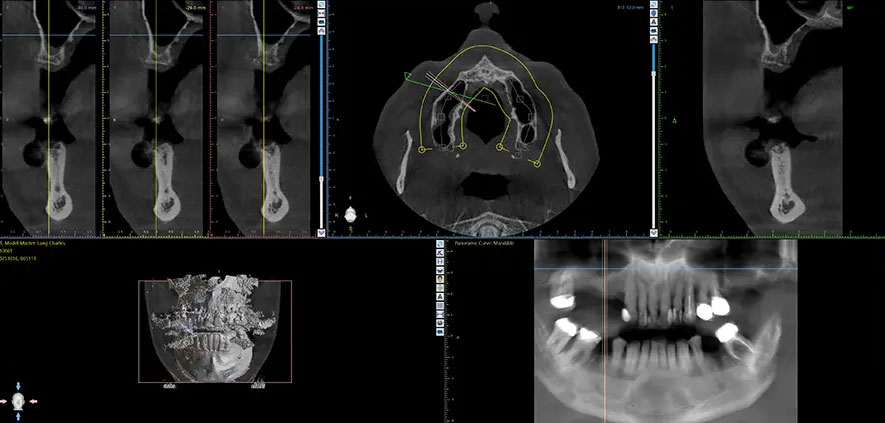
Task: Click the down-arrow button below the cross-section slider
Action: click(x=322, y=232)
